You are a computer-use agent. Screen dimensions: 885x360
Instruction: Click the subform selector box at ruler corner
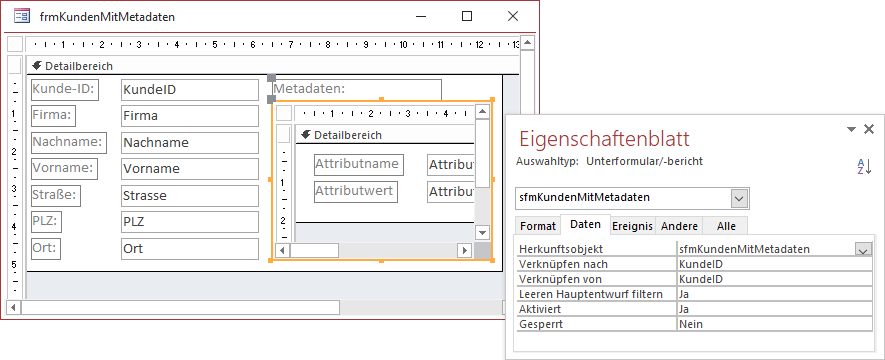pyautogui.click(x=284, y=113)
